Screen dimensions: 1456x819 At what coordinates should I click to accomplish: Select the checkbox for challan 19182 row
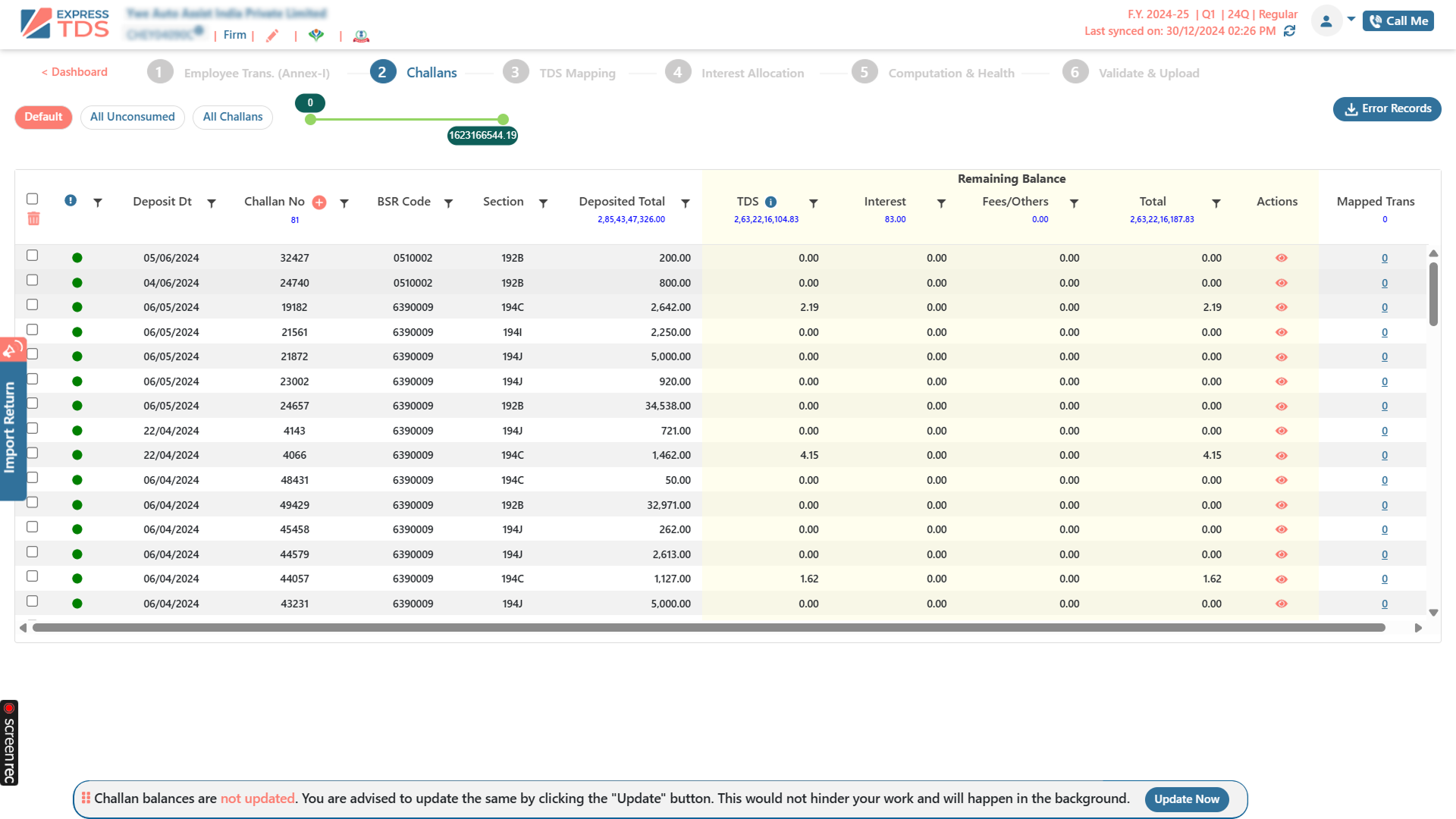[32, 305]
